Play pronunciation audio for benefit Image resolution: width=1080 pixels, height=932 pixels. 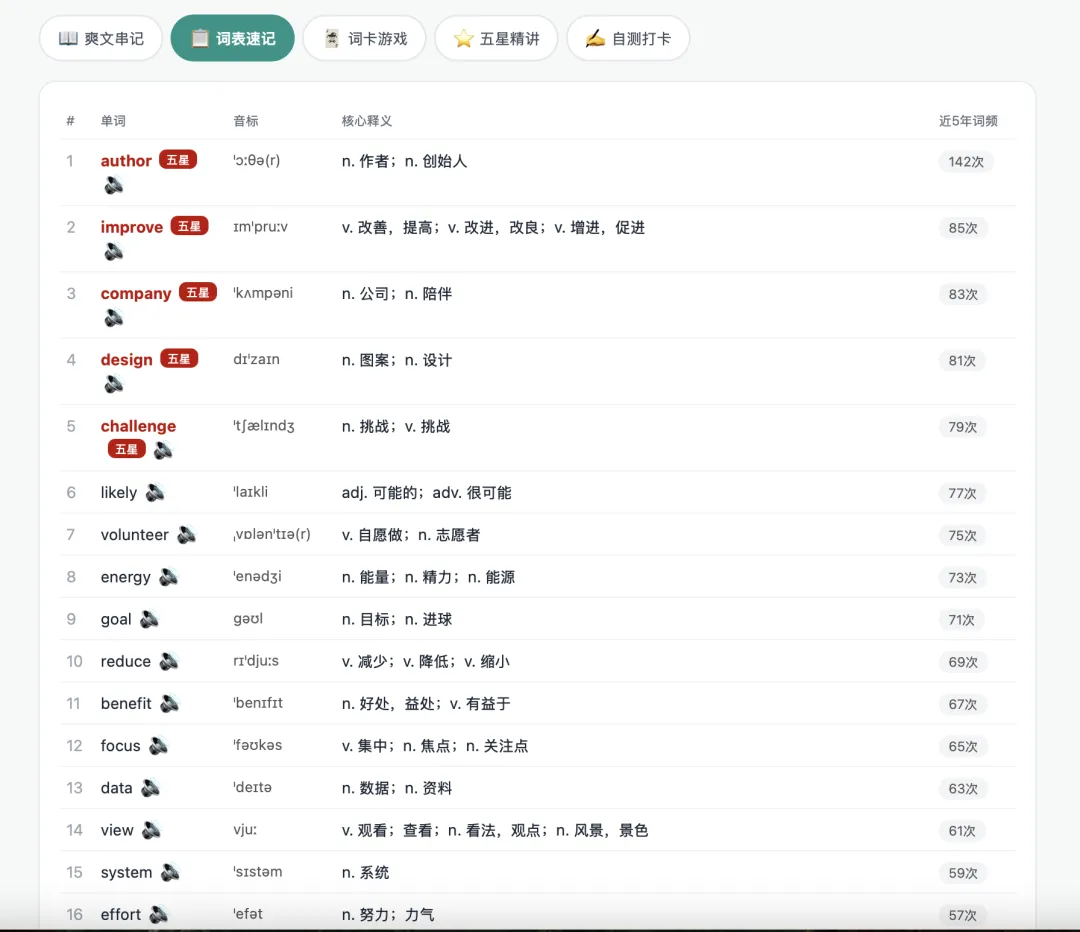coord(169,703)
